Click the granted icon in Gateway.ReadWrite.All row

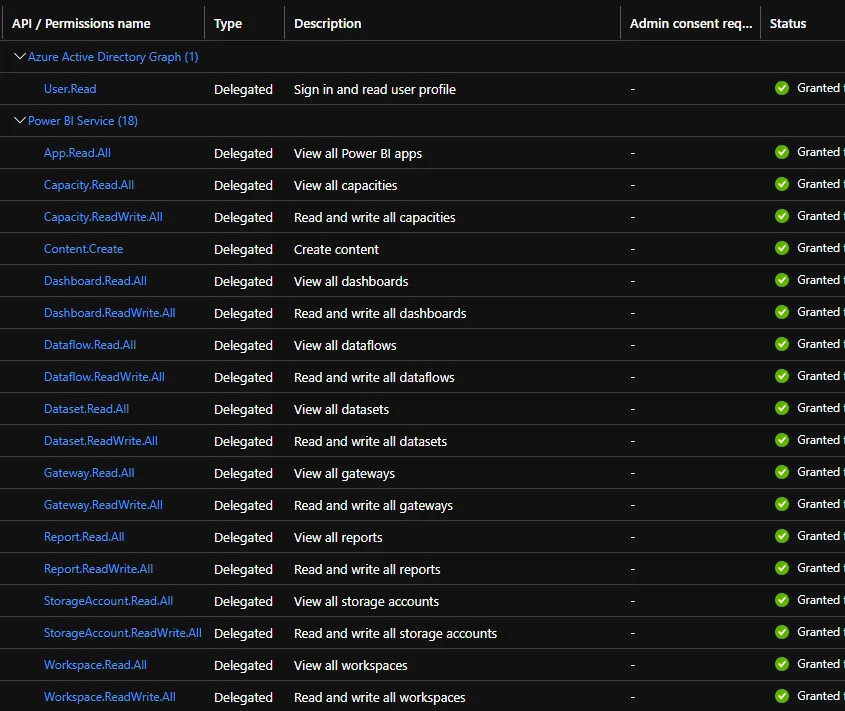click(x=782, y=504)
